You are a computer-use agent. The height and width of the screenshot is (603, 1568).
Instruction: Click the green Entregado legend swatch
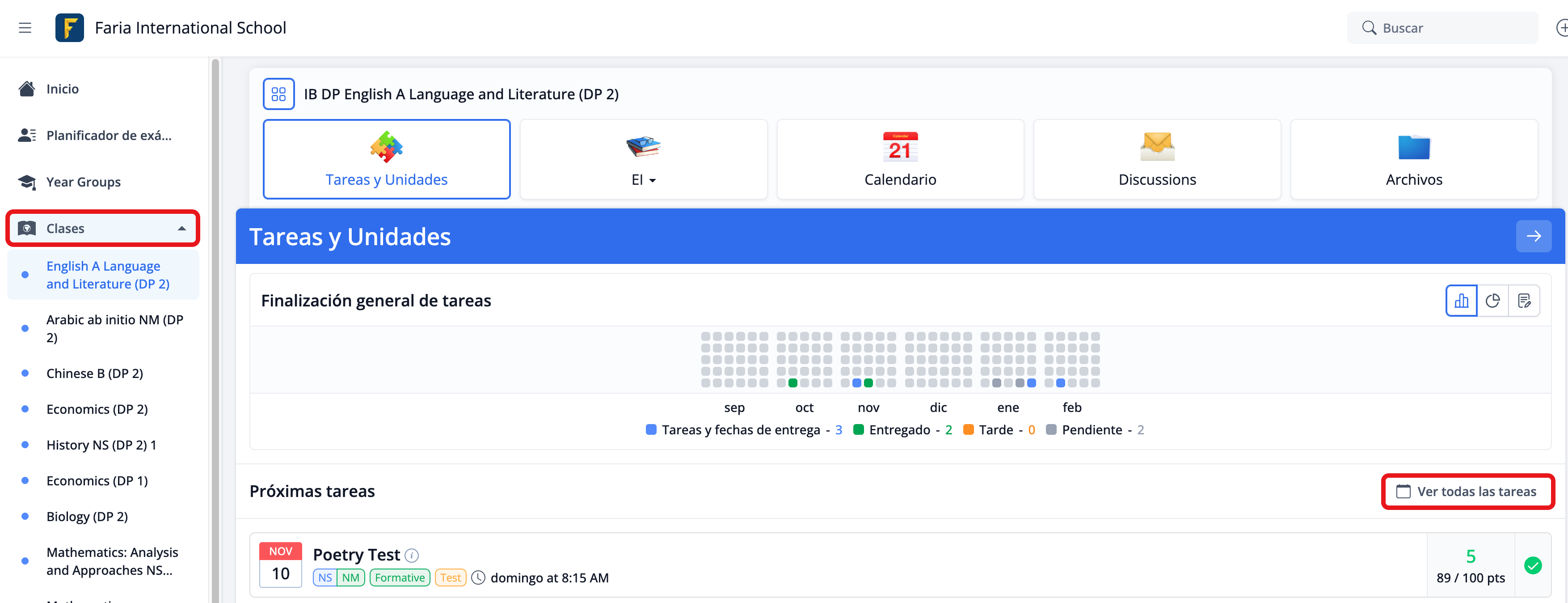tap(859, 430)
